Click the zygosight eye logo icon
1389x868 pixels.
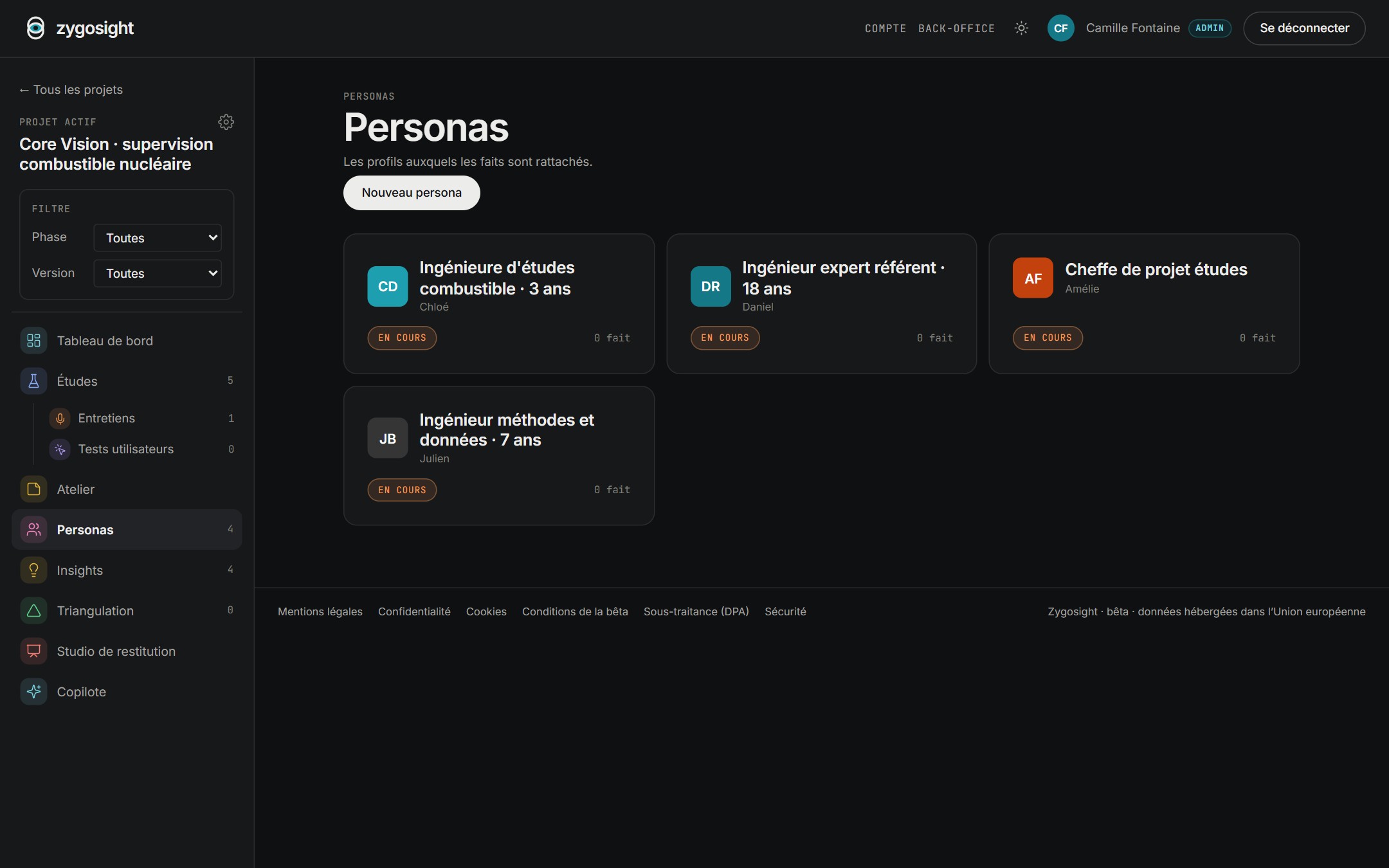(35, 28)
